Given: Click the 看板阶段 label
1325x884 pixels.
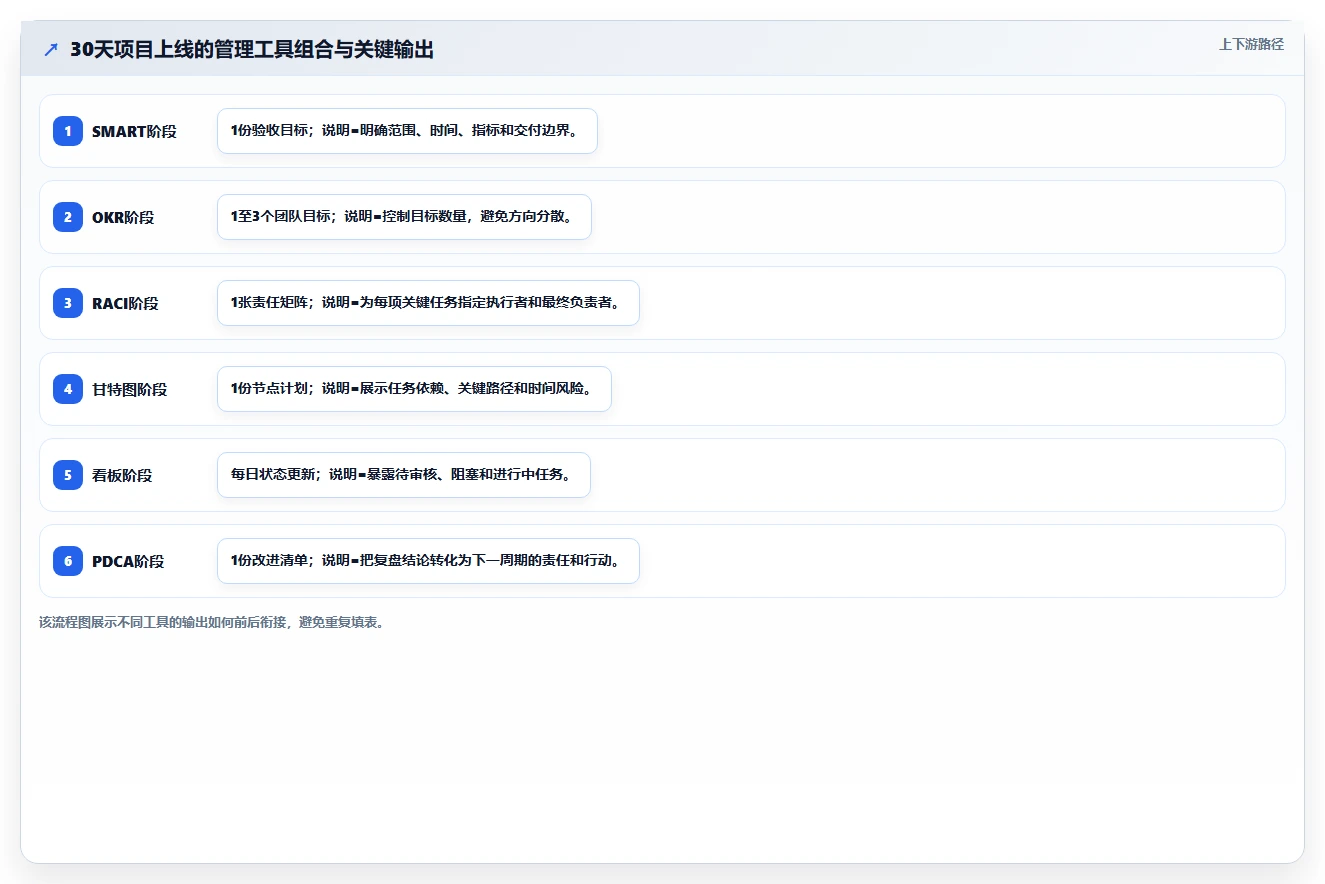Looking at the screenshot, I should click(122, 475).
